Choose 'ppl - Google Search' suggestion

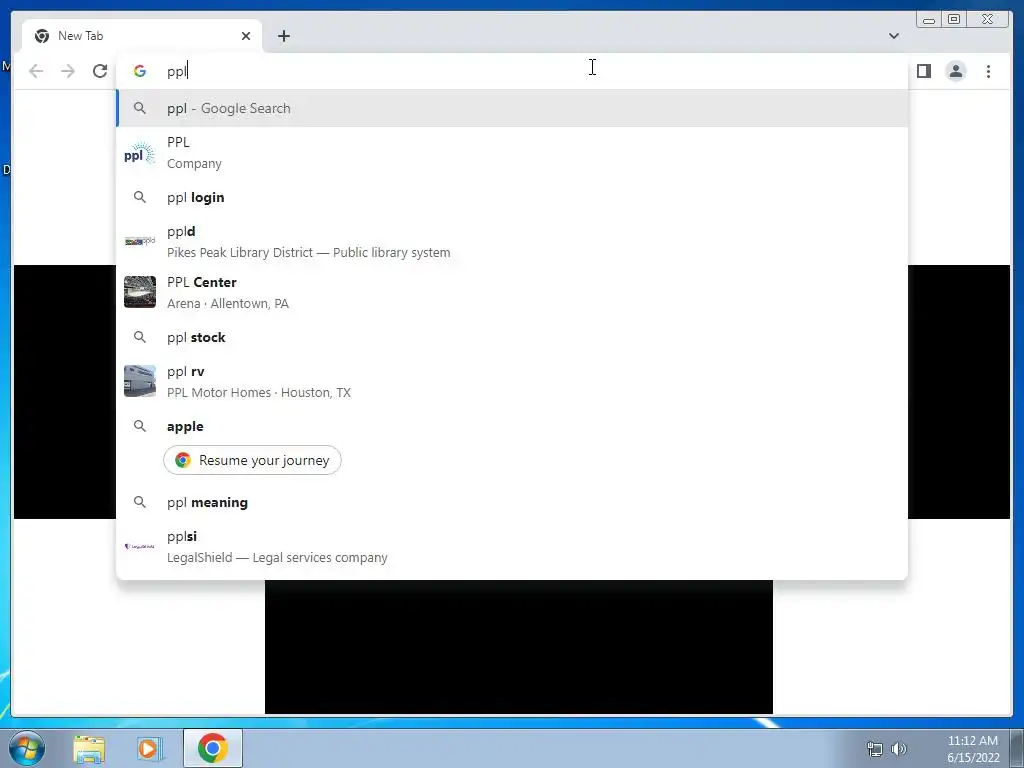512,108
